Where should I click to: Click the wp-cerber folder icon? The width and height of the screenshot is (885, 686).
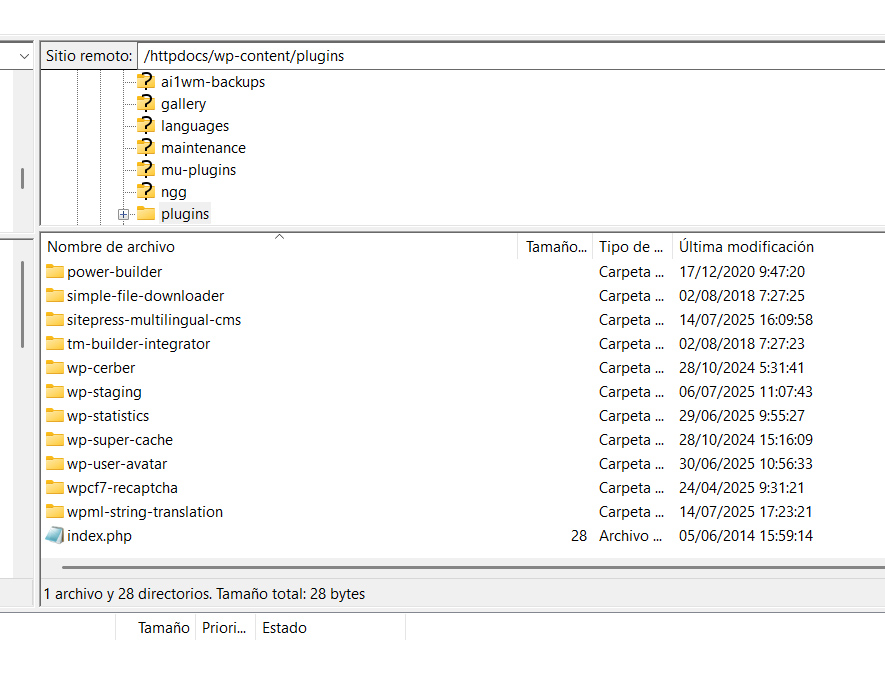tap(55, 368)
